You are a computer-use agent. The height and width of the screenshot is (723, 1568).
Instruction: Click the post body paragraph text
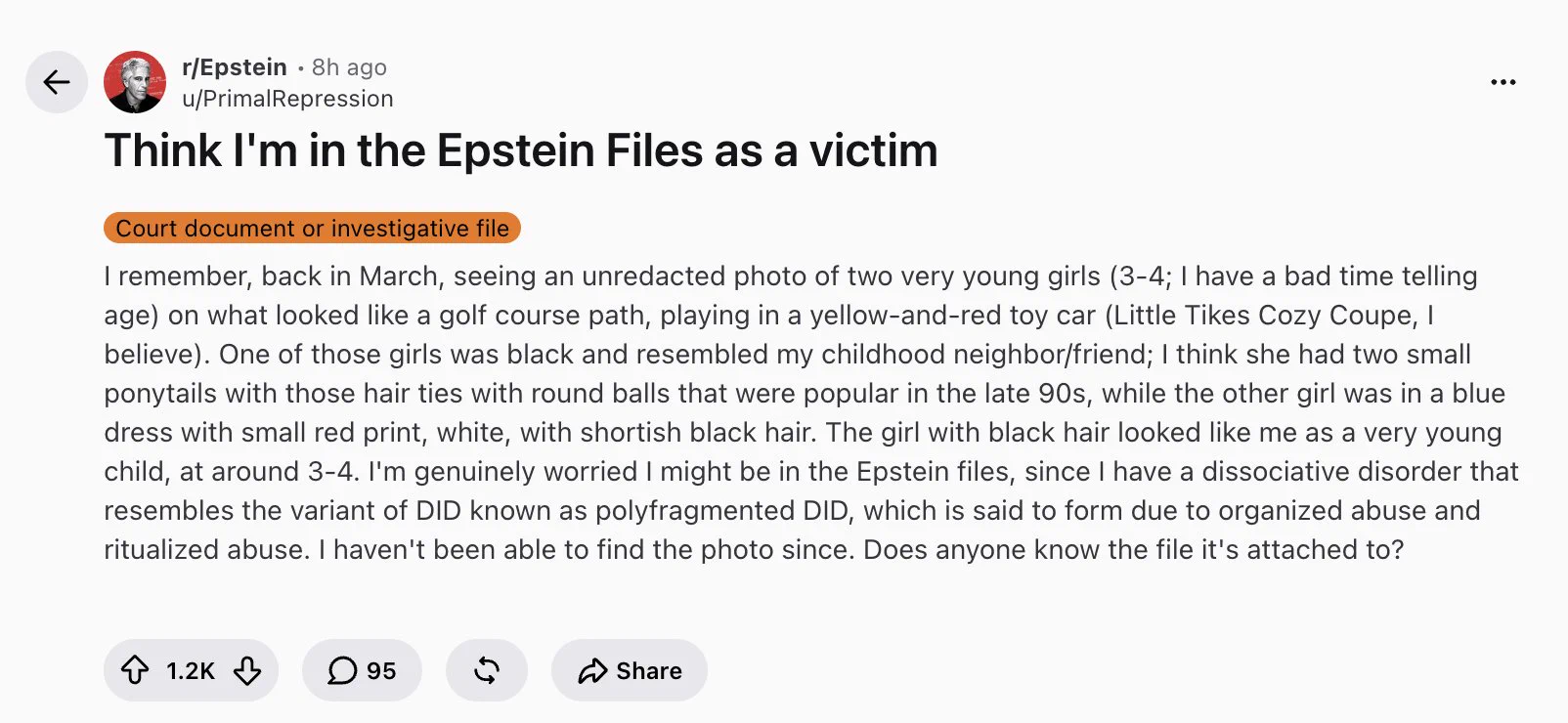point(811,412)
